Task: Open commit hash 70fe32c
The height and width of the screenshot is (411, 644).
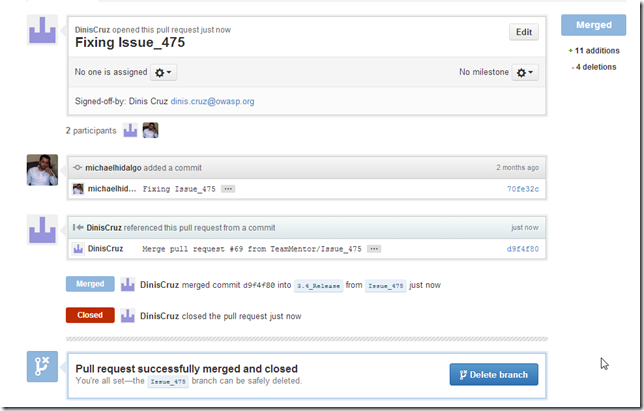Action: (522, 188)
